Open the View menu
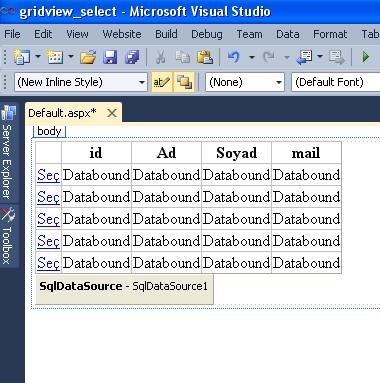Image resolution: width=380 pixels, height=383 pixels. pos(77,34)
